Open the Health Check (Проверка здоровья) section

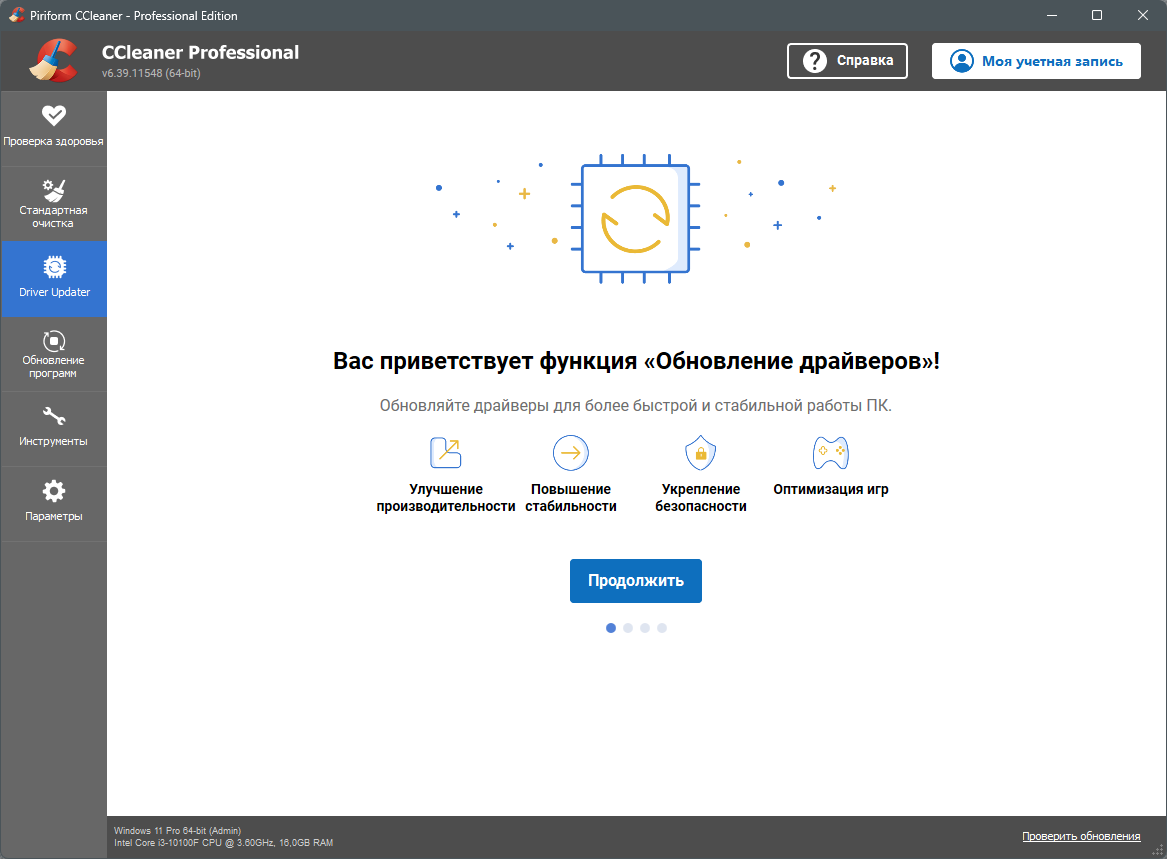point(54,128)
